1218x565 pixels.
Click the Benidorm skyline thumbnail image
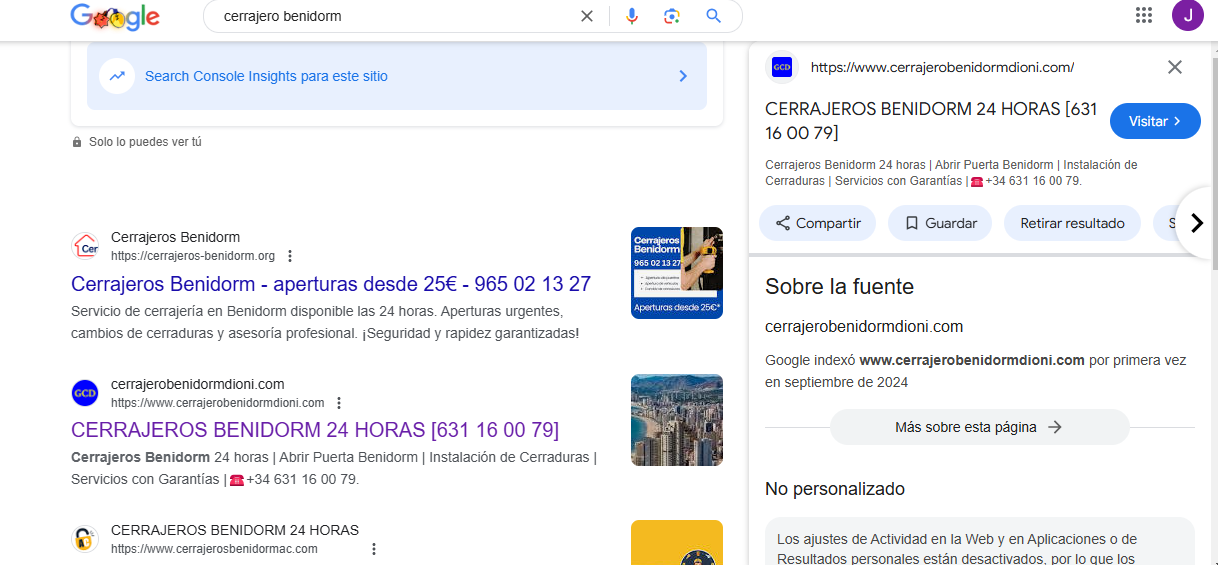pos(677,420)
